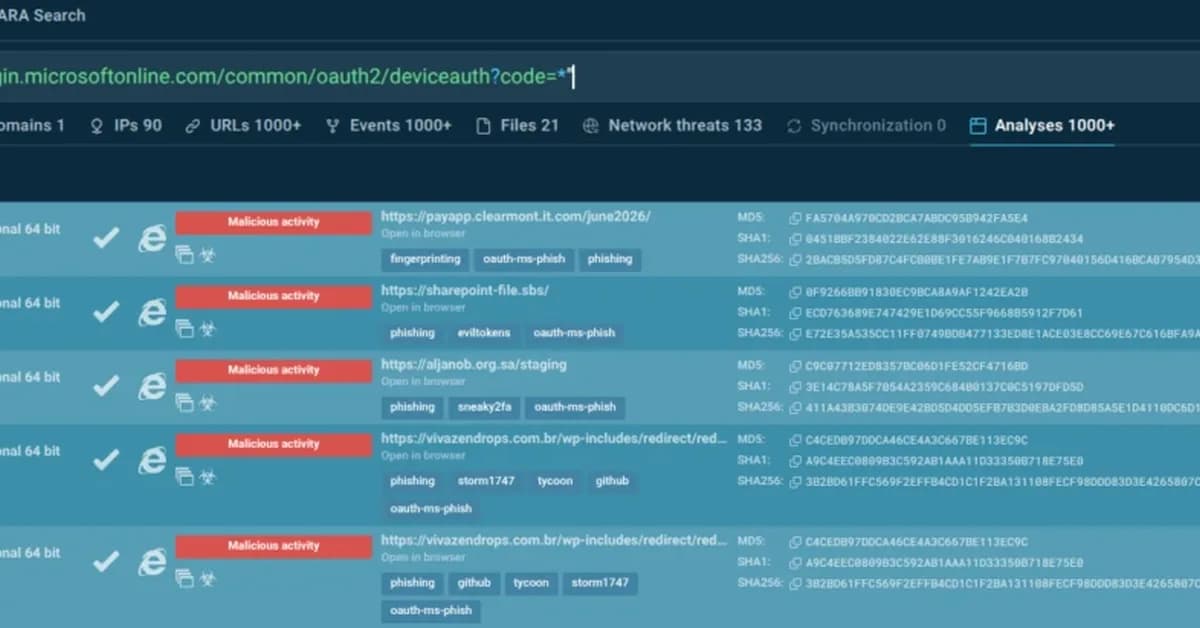Click the biohazard icon in payapp.clearmont.it.com row
This screenshot has width=1200, height=628.
pos(208,255)
